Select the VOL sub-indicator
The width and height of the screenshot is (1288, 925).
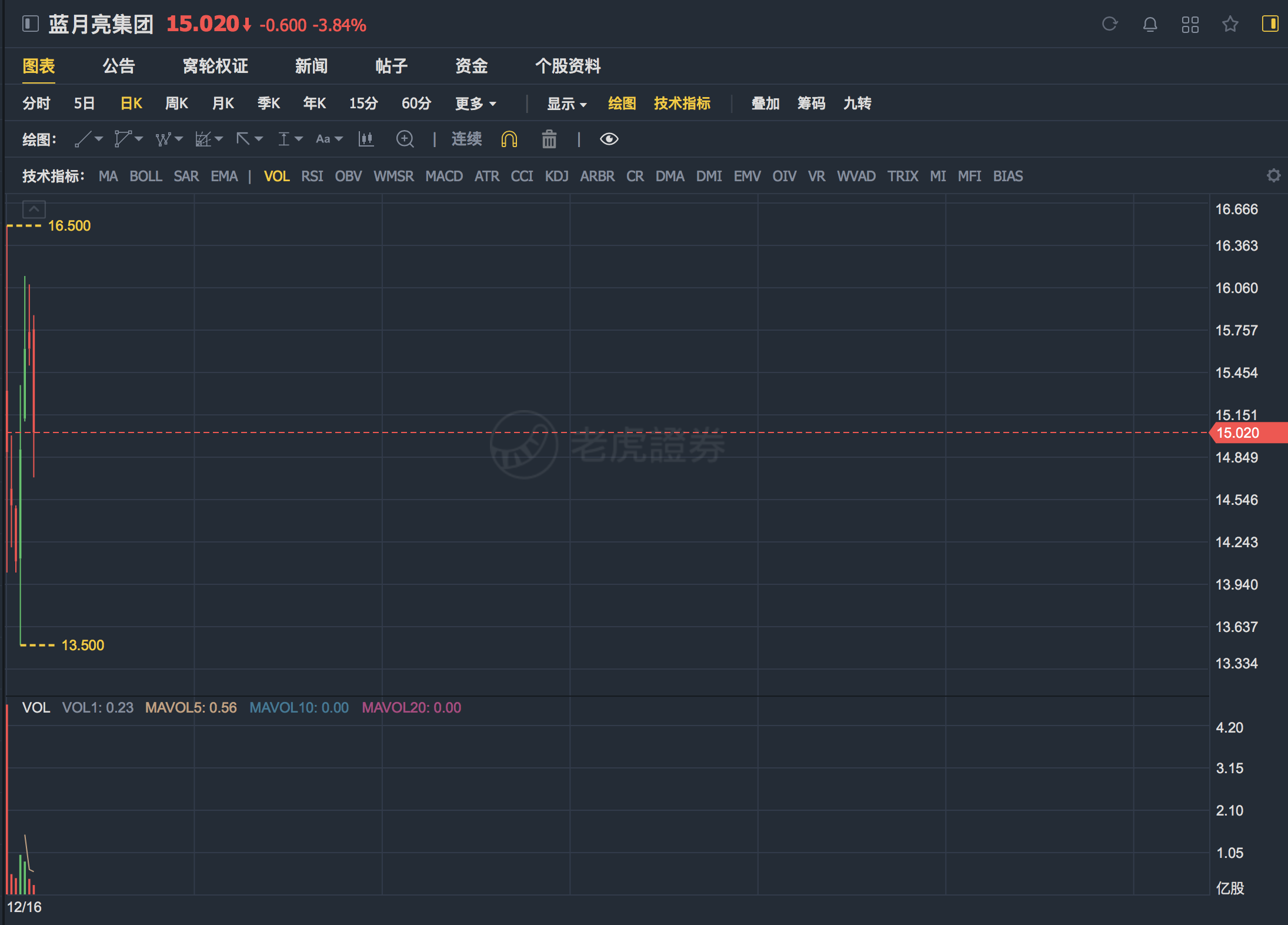[x=276, y=176]
